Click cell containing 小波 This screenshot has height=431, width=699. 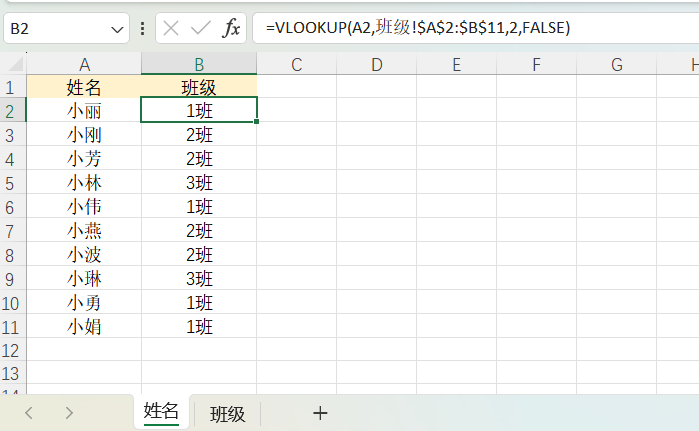point(84,255)
